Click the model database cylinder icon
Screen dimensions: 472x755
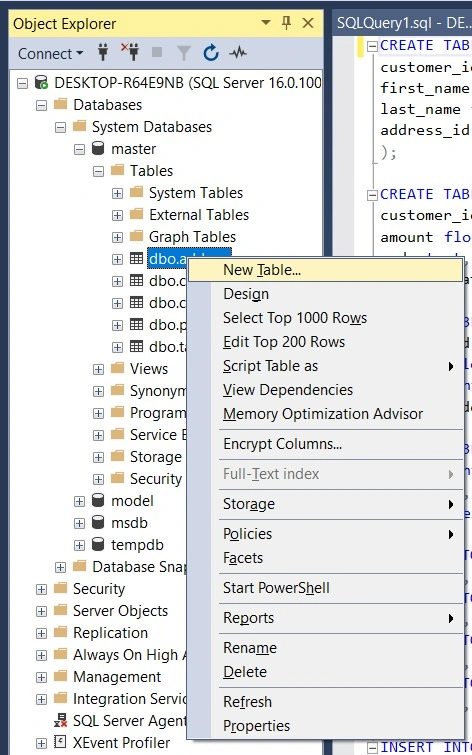(x=98, y=501)
